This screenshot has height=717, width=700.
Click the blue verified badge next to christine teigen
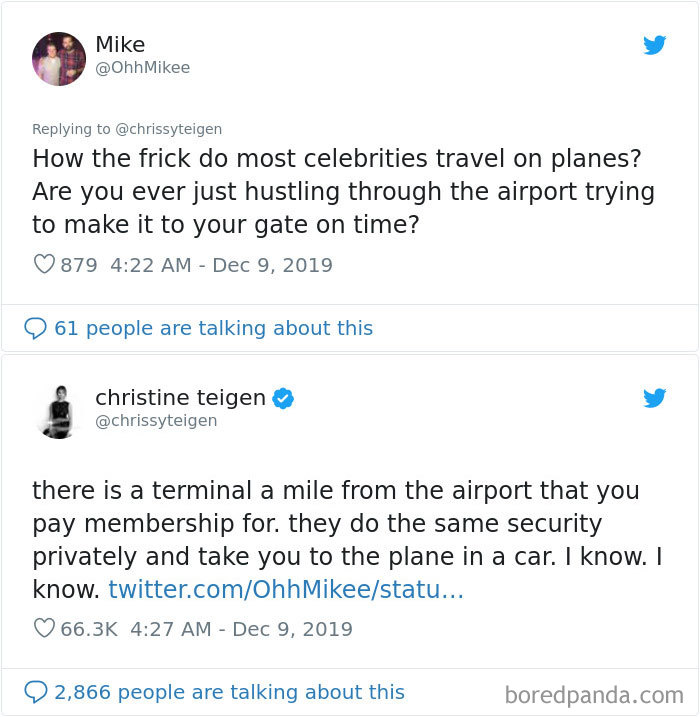click(x=283, y=398)
